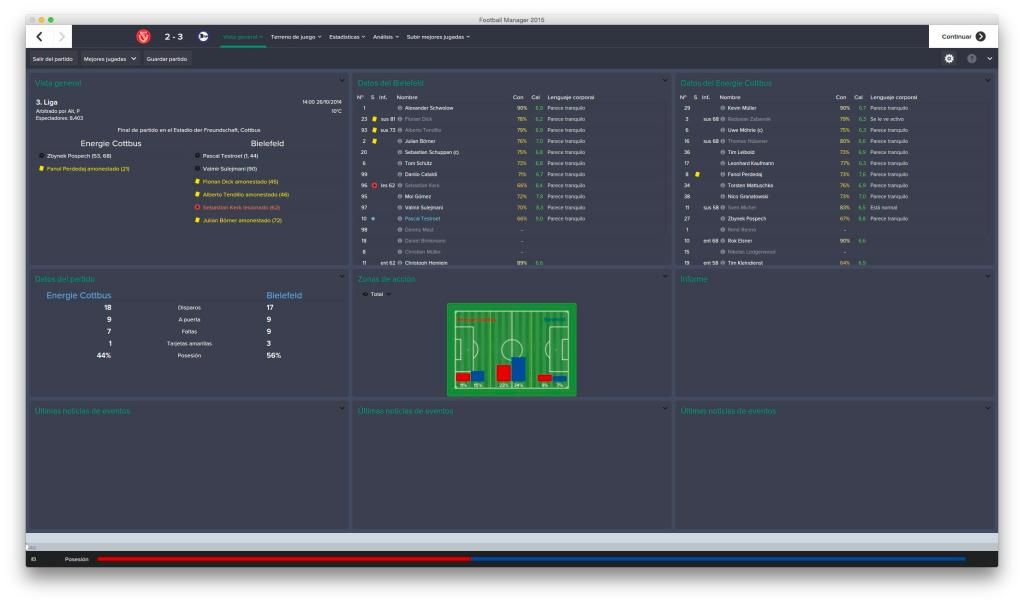Click Tim Kleindienst in the Energie Cottbus list
The width and height of the screenshot is (1024, 604).
pyautogui.click(x=745, y=263)
